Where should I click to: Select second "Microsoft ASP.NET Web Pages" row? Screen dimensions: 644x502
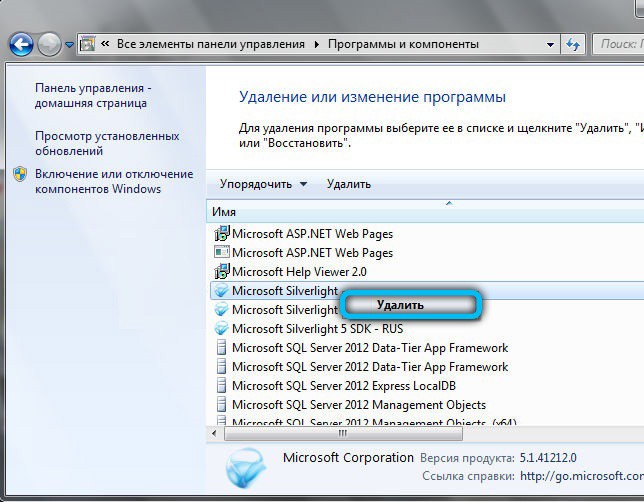tap(427, 253)
